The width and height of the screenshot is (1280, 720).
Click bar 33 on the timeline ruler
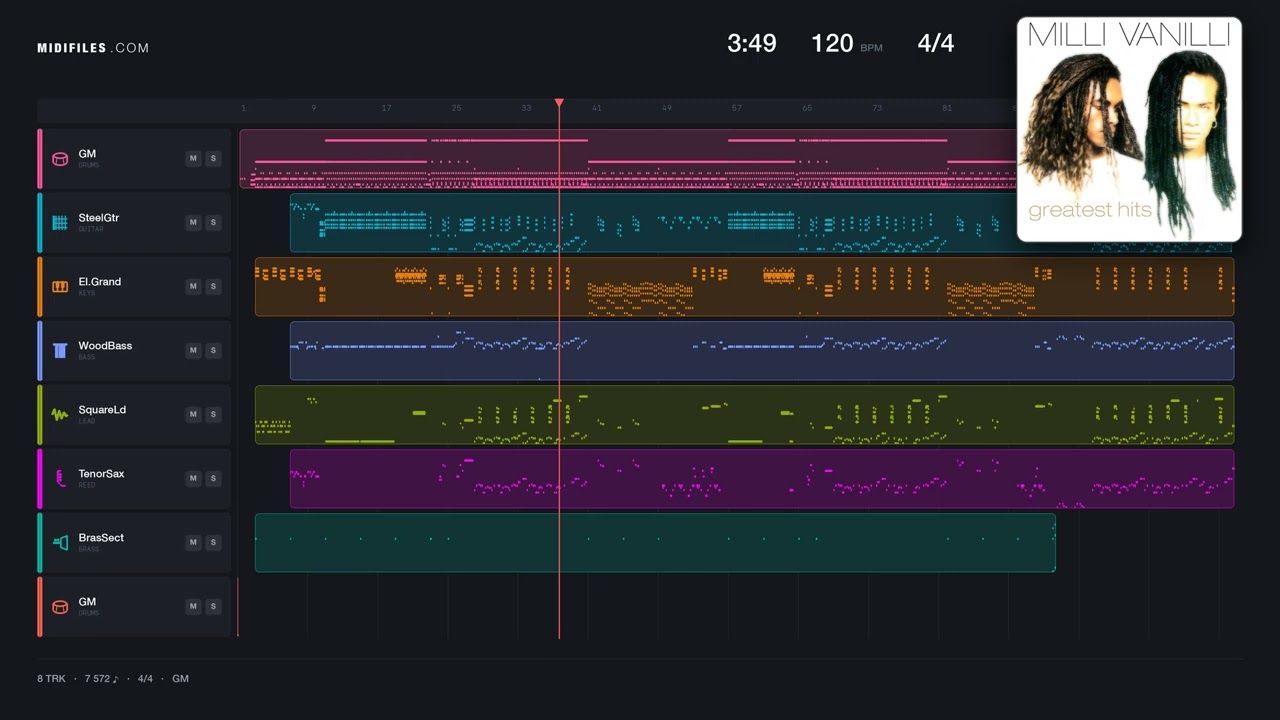[526, 108]
